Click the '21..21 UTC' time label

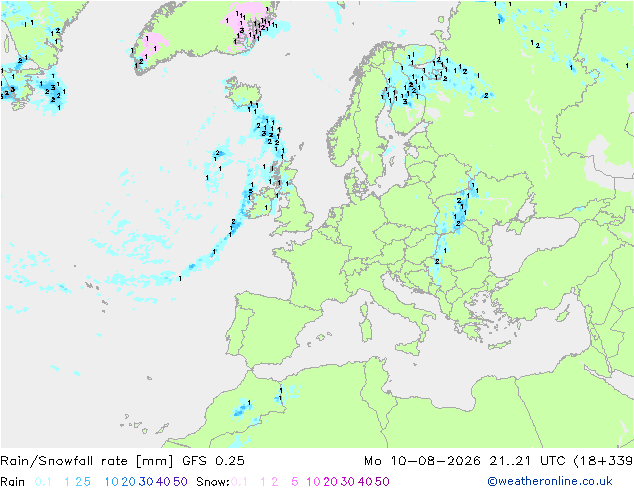(528, 460)
